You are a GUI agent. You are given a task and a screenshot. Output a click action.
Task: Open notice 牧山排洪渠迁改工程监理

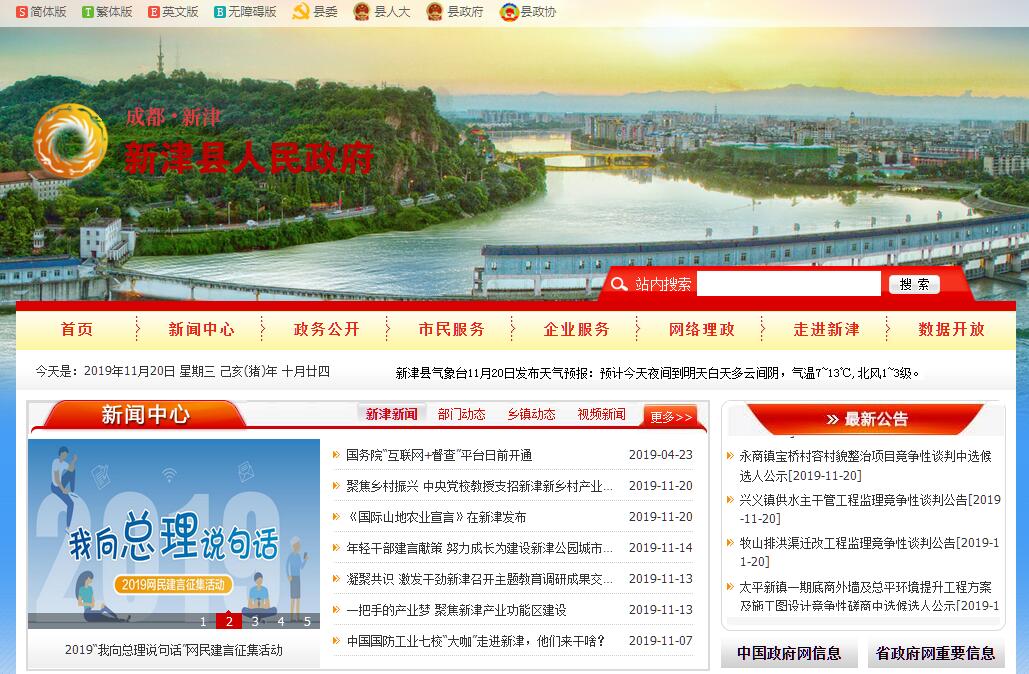pos(870,552)
